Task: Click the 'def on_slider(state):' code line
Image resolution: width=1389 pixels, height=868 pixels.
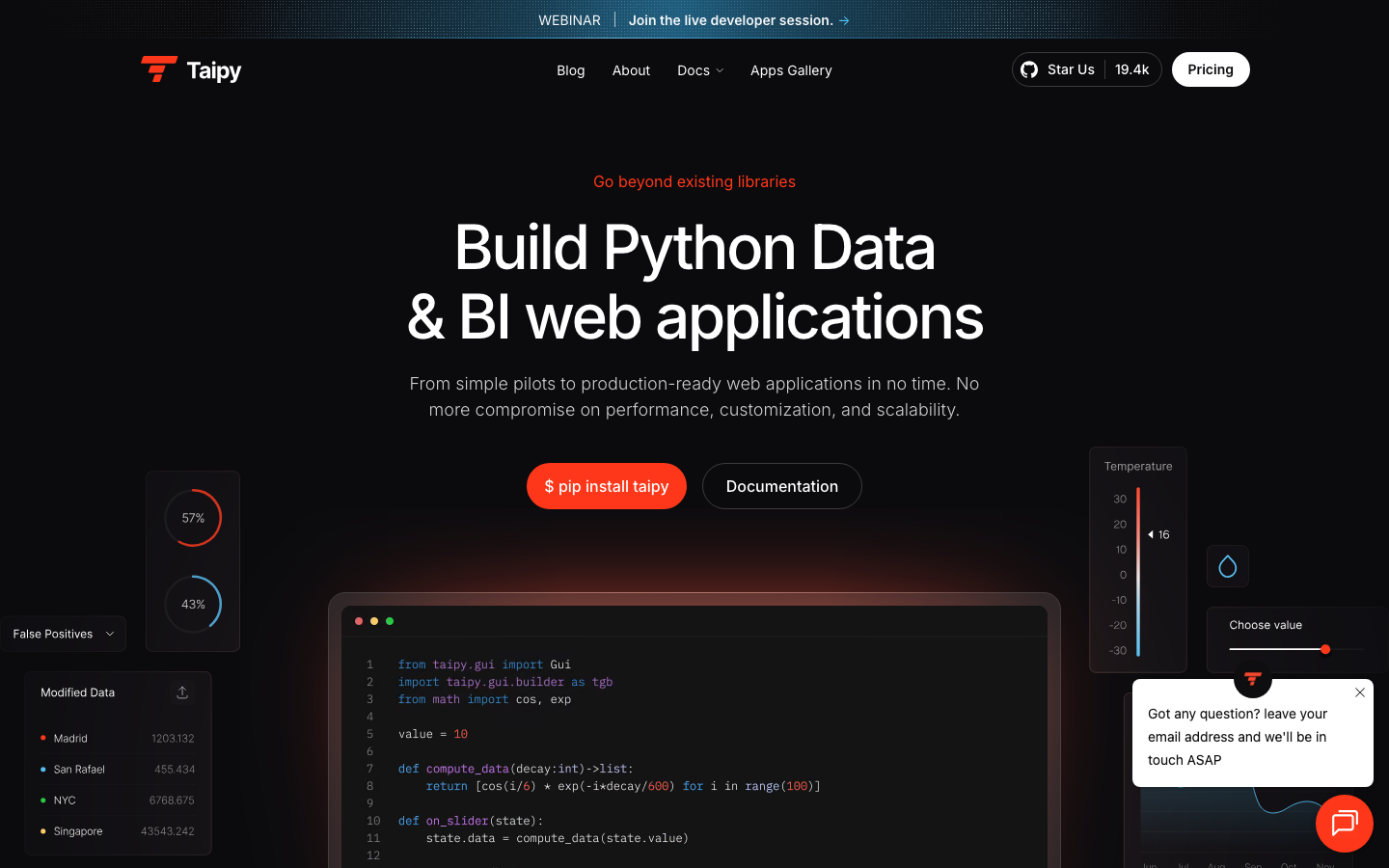Action: [471, 821]
